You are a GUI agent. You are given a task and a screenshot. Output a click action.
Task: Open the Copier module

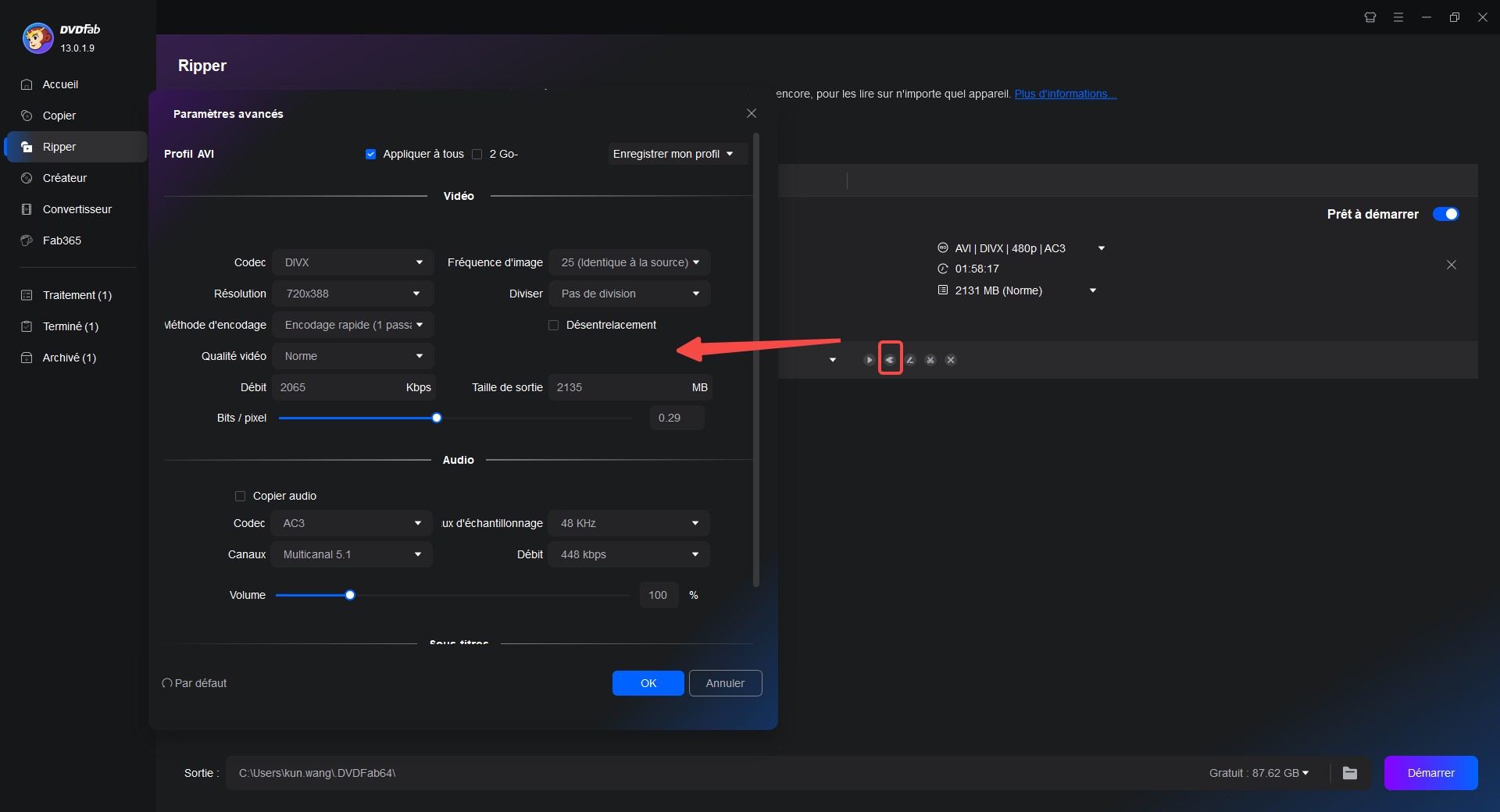click(x=59, y=116)
